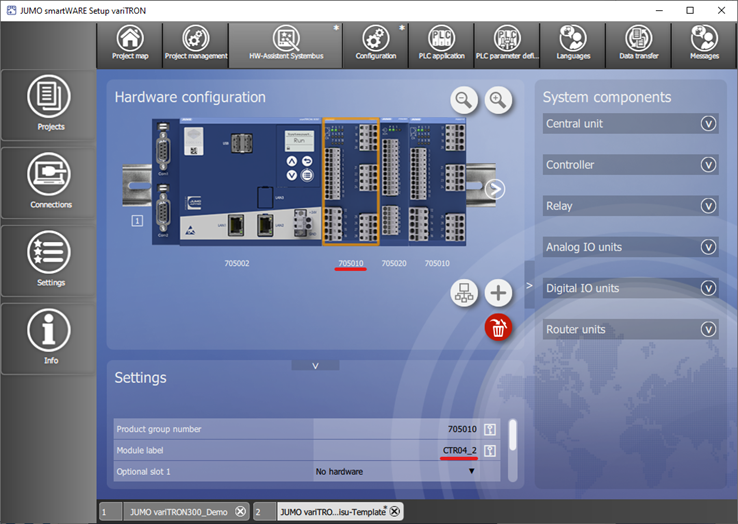Collapse the hardware configuration panel chevron
This screenshot has width=738, height=524.
point(315,366)
